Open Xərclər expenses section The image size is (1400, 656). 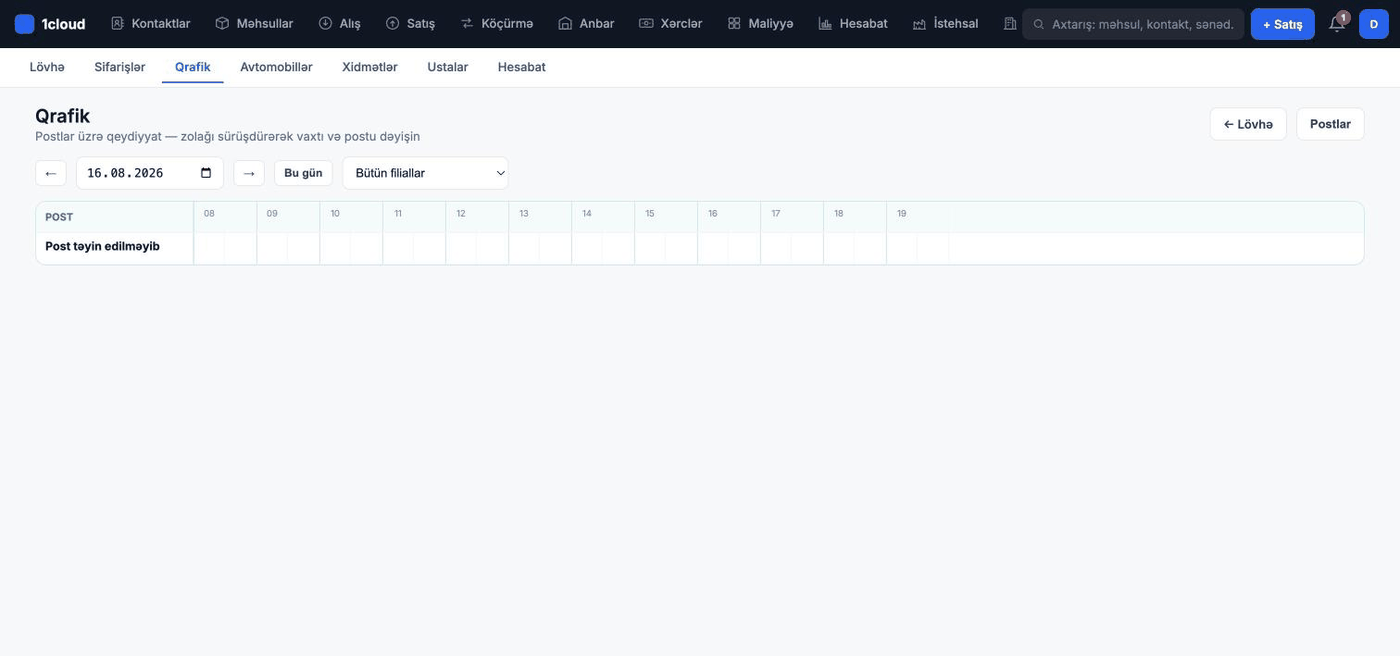click(670, 23)
